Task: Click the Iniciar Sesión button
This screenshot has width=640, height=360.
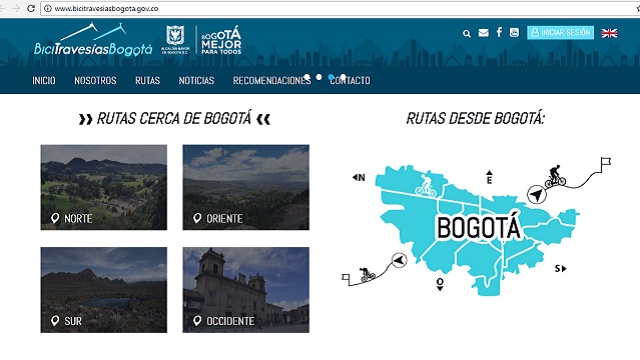Action: pos(560,33)
